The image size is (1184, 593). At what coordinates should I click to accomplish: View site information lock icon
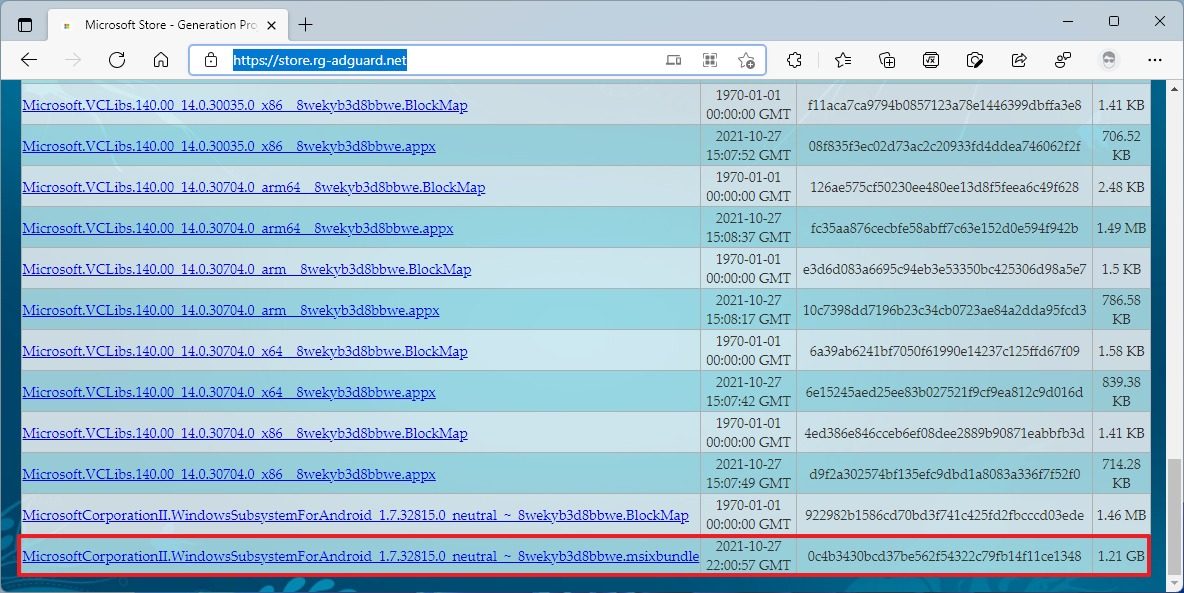click(x=211, y=60)
